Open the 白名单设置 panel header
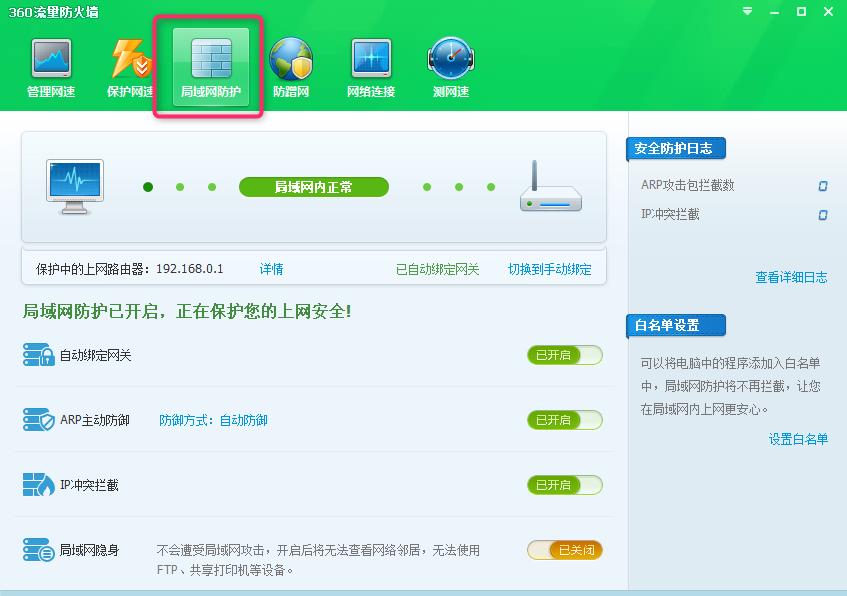 pos(675,325)
